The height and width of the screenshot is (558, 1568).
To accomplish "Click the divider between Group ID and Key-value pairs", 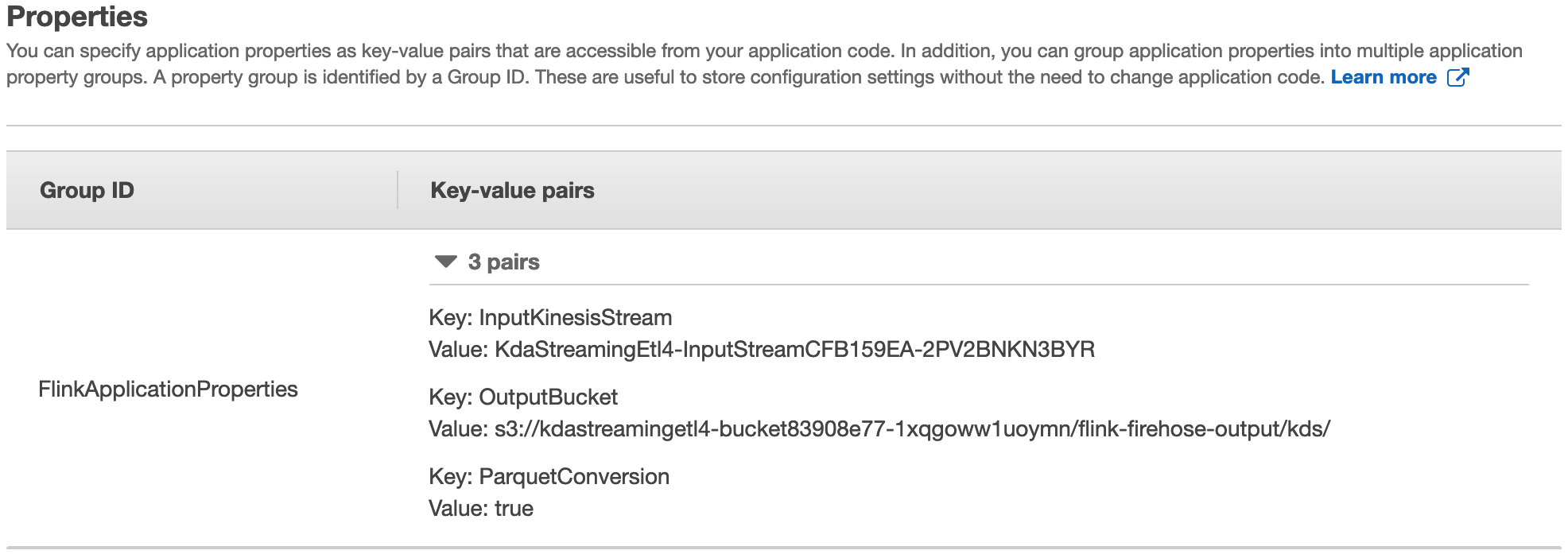I will [398, 190].
